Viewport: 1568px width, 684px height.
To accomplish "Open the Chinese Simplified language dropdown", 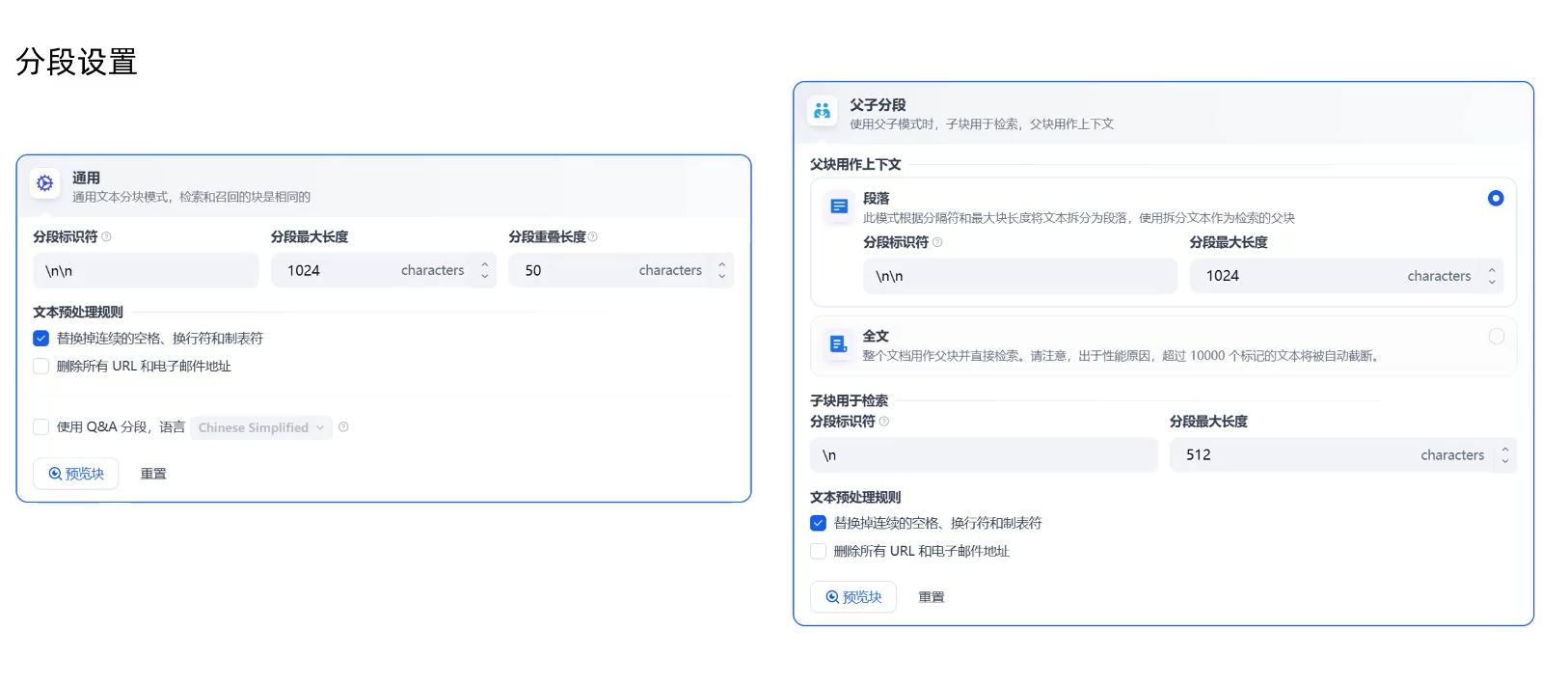I will click(261, 427).
